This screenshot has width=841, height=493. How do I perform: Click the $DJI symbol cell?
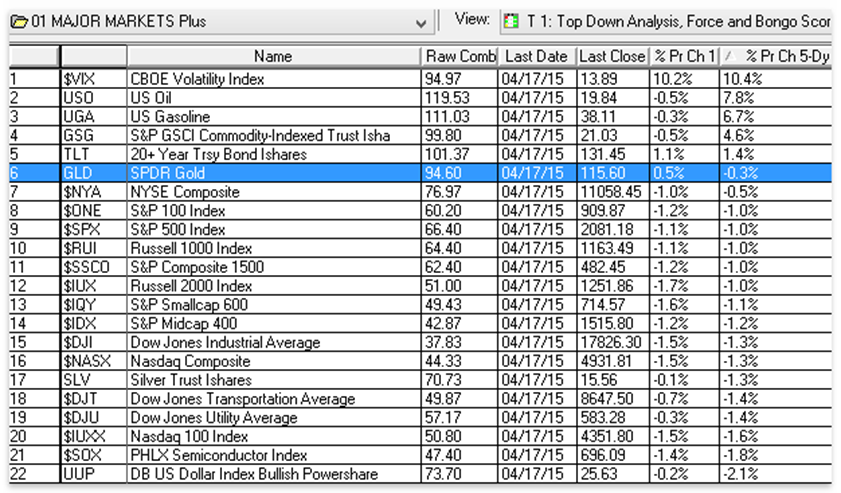(x=94, y=342)
